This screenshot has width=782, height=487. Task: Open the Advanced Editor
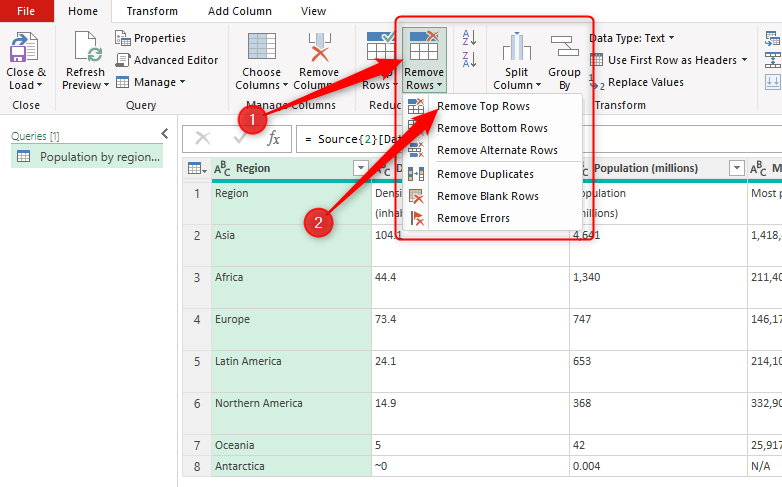tap(167, 60)
